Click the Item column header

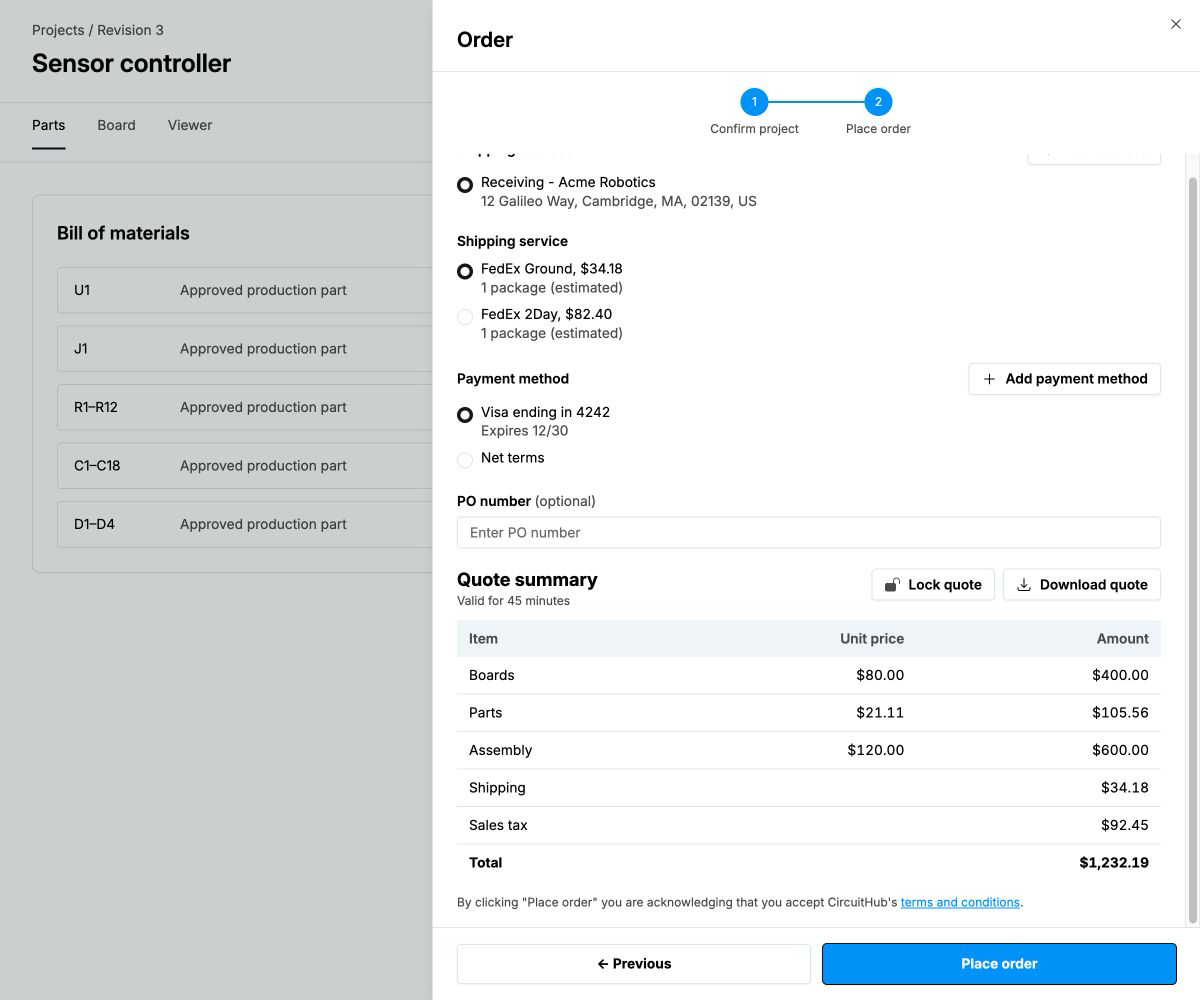pyautogui.click(x=483, y=638)
